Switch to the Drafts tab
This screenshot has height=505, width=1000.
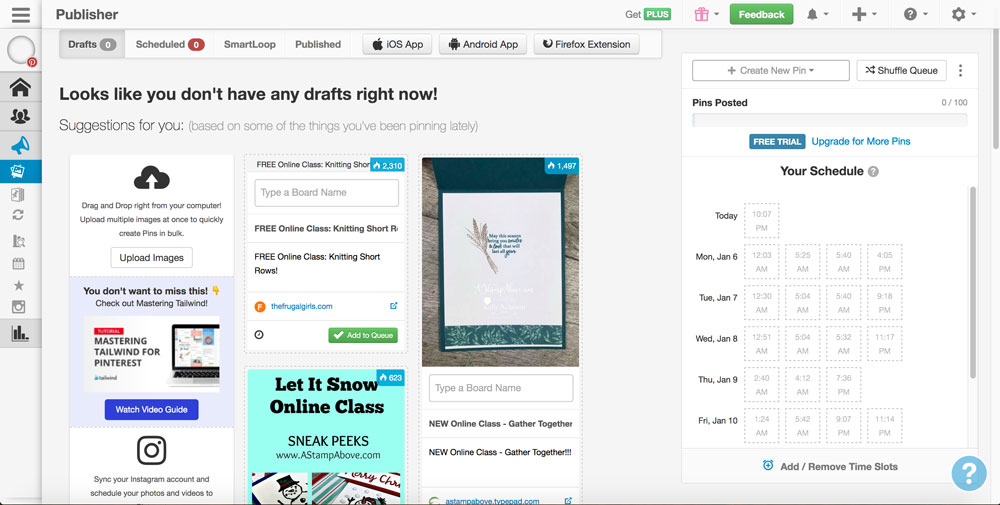point(92,45)
